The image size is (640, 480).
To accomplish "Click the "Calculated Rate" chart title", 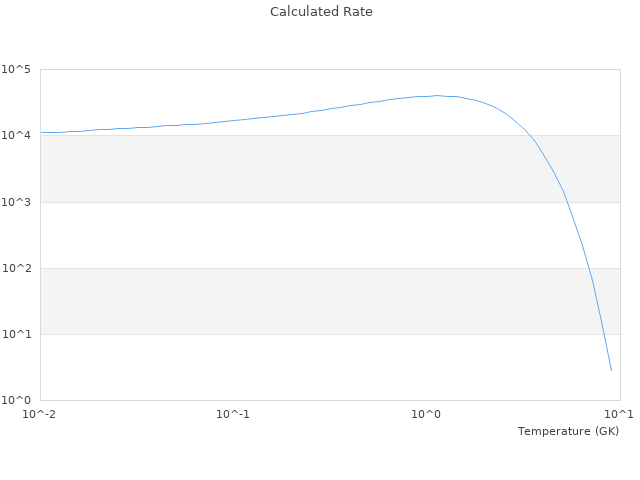I will pyautogui.click(x=320, y=12).
